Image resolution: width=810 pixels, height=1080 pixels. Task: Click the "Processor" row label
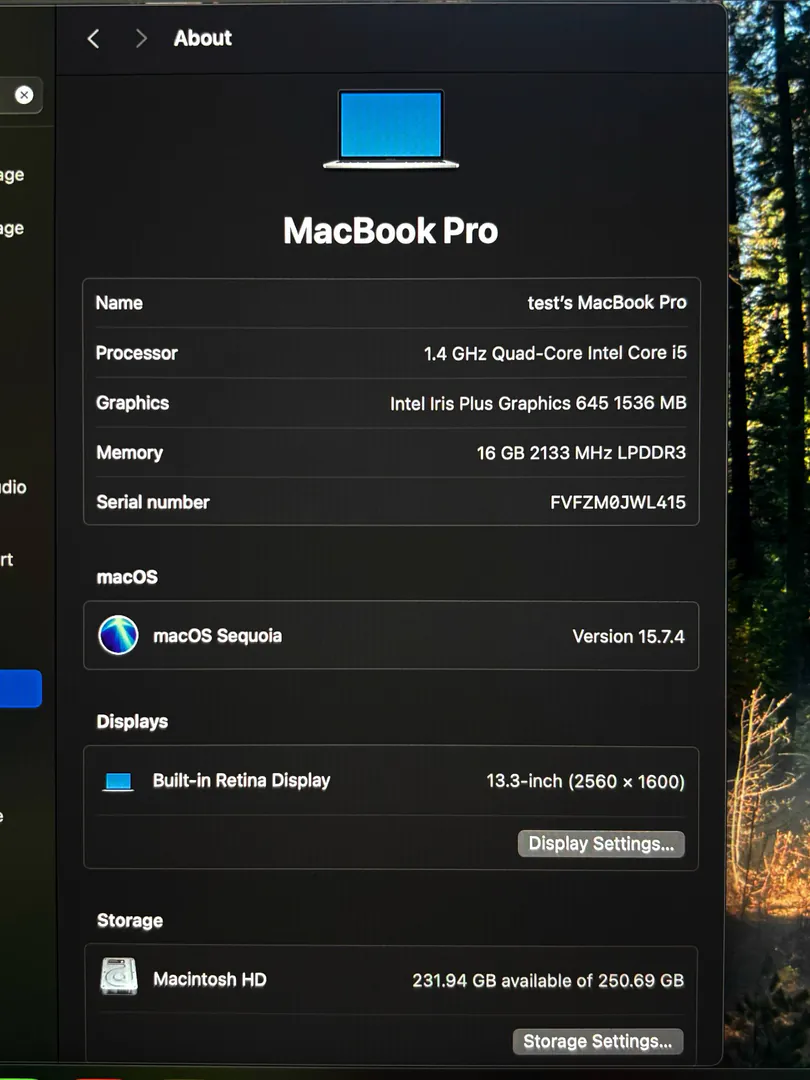point(136,353)
